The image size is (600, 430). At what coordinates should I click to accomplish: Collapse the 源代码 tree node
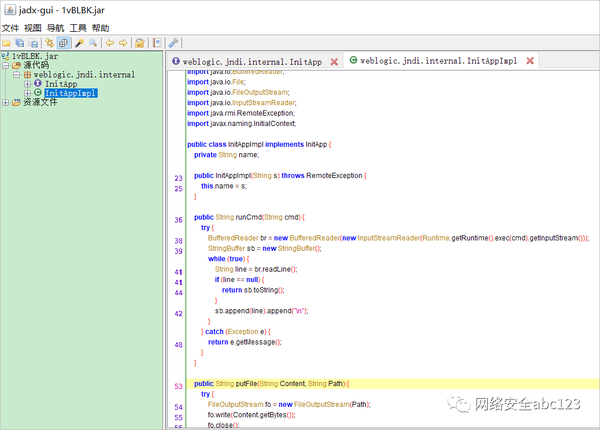coord(6,65)
